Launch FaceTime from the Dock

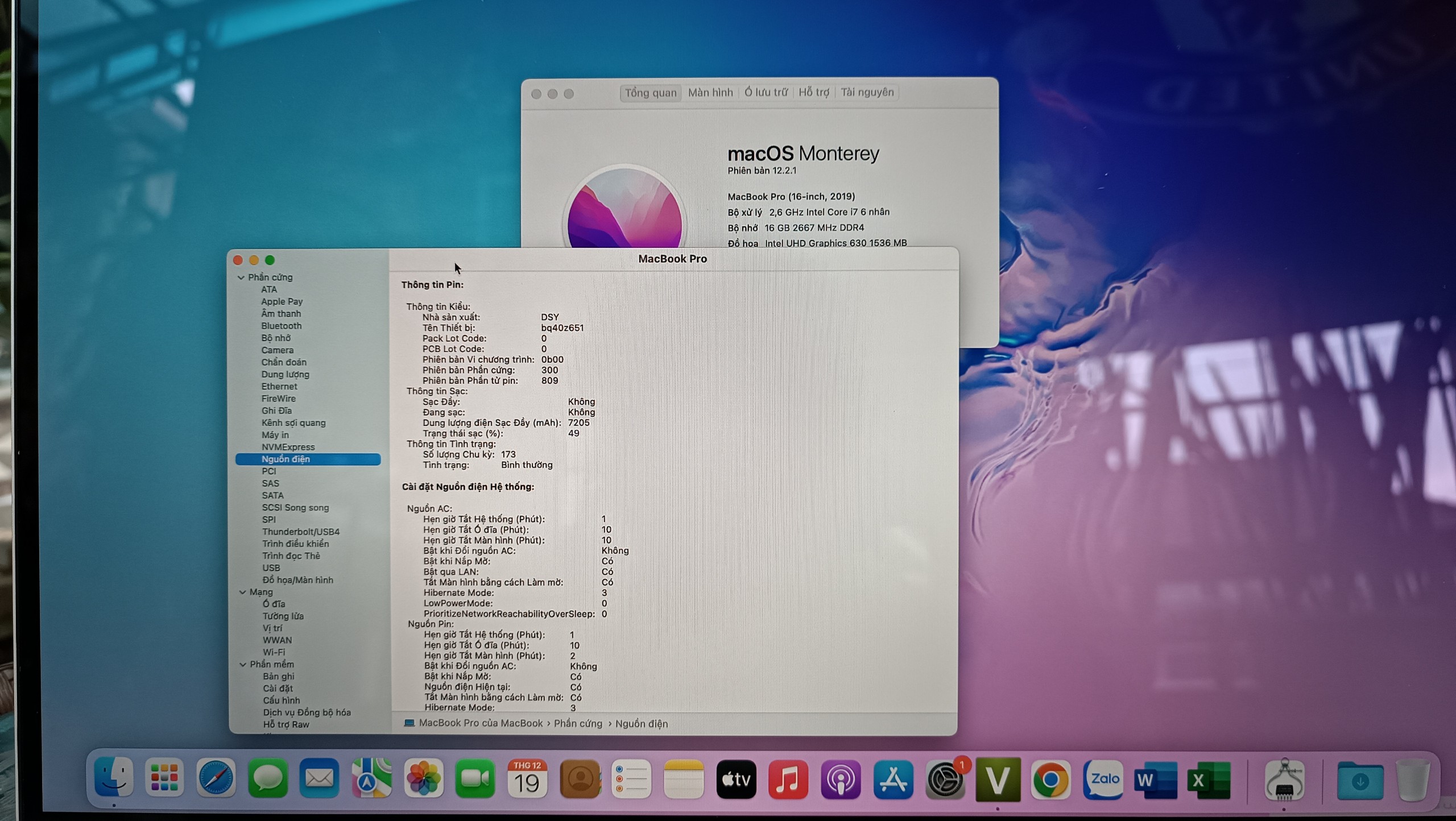(x=475, y=778)
